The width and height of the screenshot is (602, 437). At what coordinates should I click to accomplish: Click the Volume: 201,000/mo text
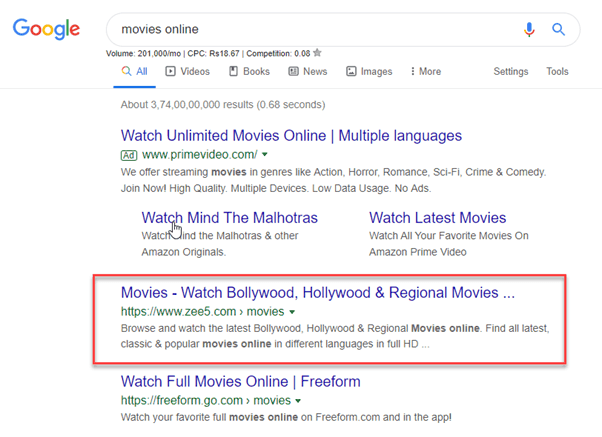coord(144,53)
